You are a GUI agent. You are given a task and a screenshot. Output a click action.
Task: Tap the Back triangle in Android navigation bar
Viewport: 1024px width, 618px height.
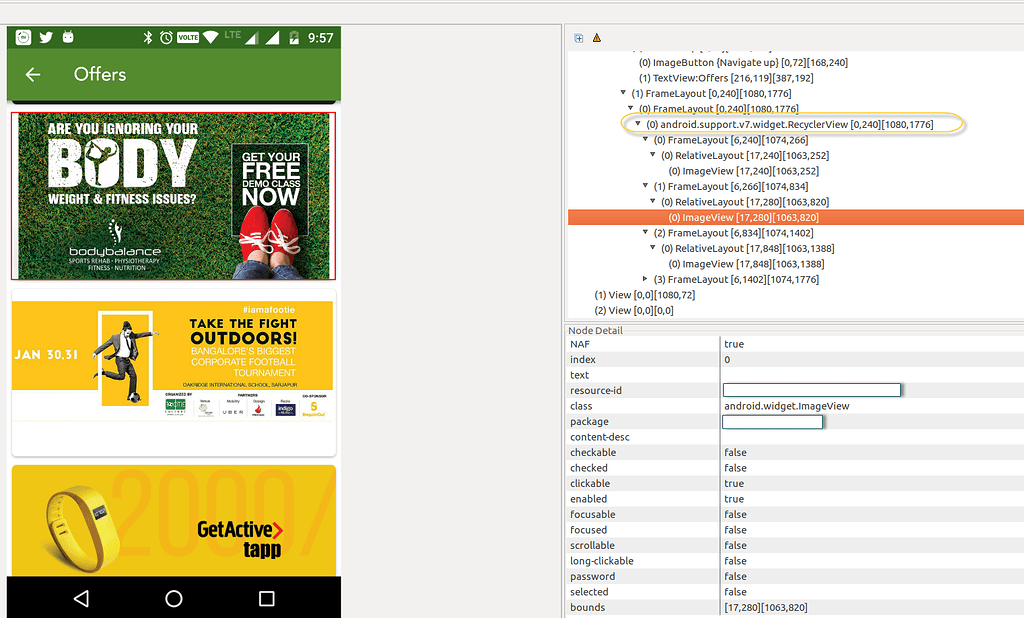83,597
